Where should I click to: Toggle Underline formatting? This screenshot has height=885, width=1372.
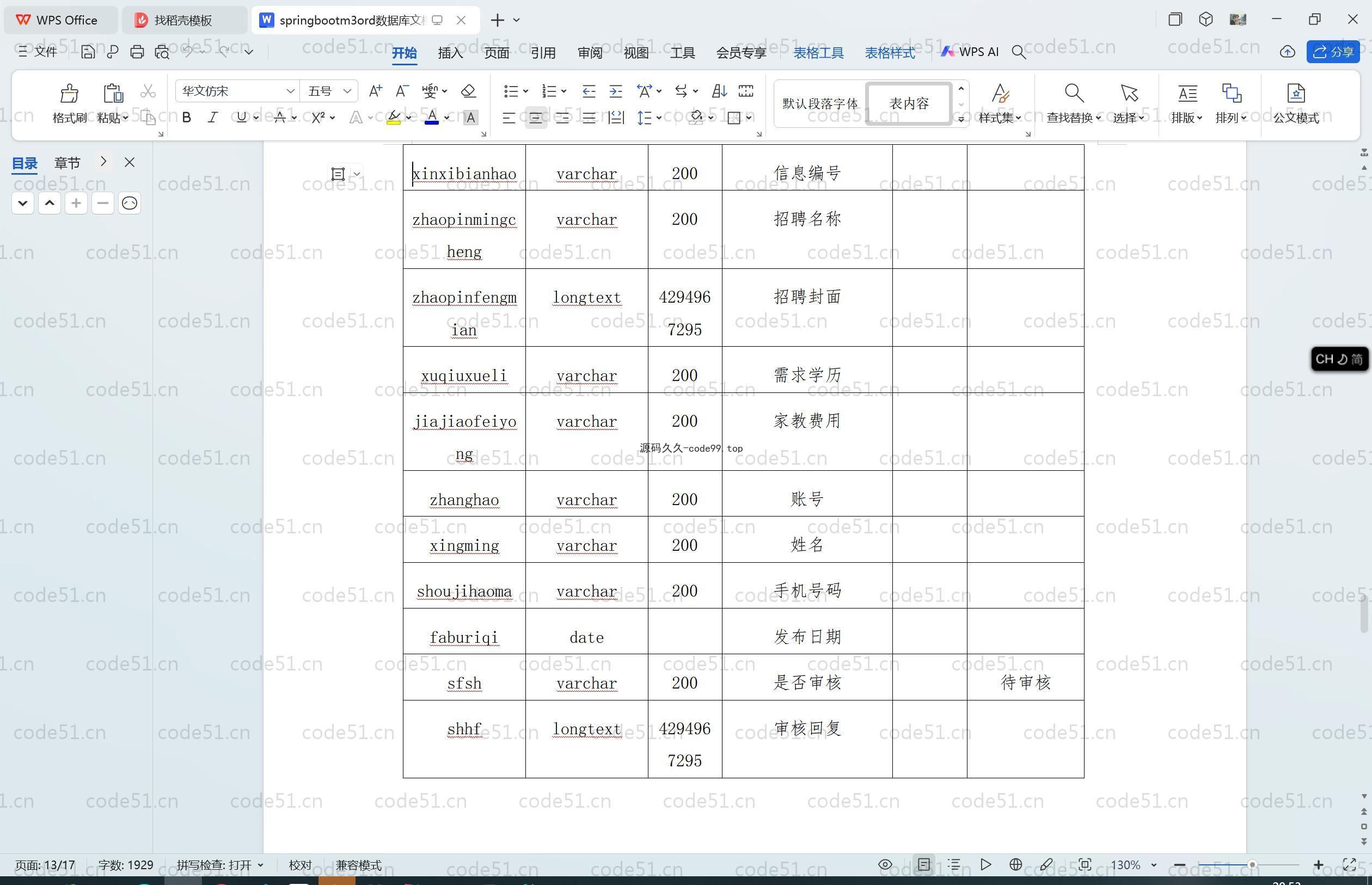(x=241, y=118)
